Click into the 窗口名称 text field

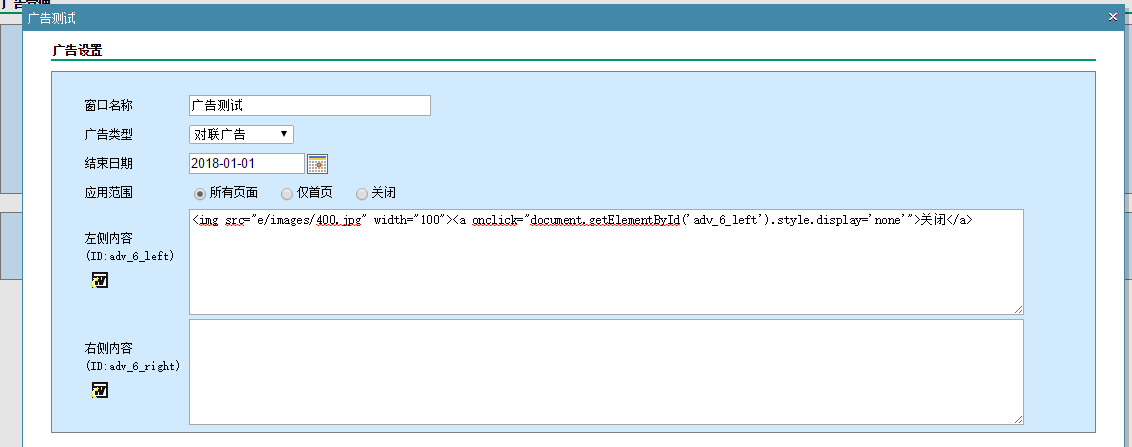point(309,106)
